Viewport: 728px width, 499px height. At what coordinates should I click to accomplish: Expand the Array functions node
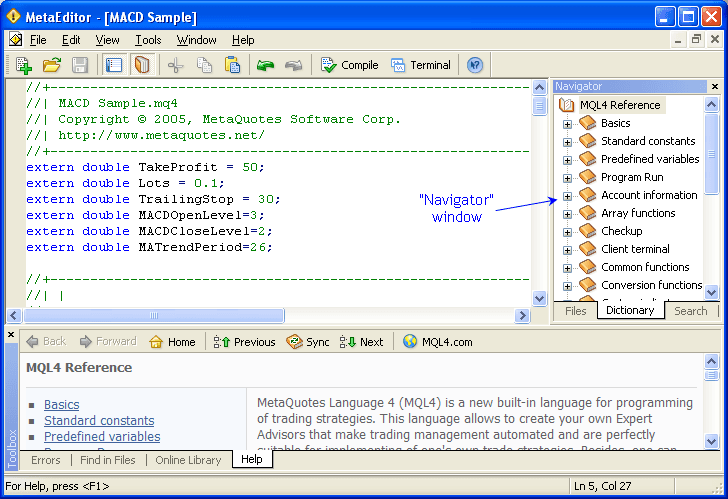568,214
